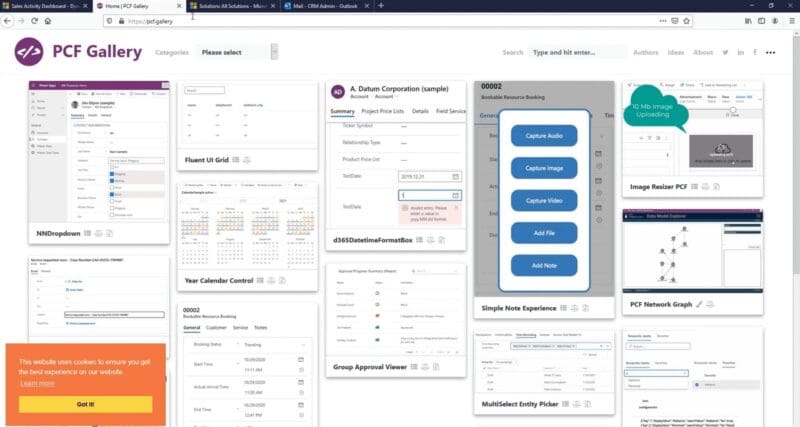Click the 'Type and hit enter' search field
The image size is (800, 427).
coord(575,52)
